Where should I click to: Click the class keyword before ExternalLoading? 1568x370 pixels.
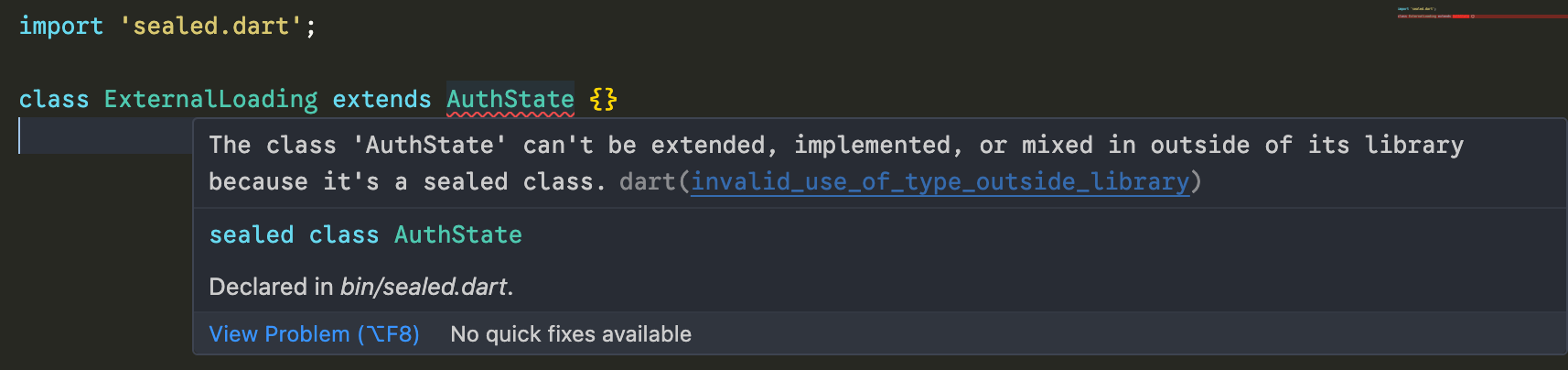click(x=53, y=99)
